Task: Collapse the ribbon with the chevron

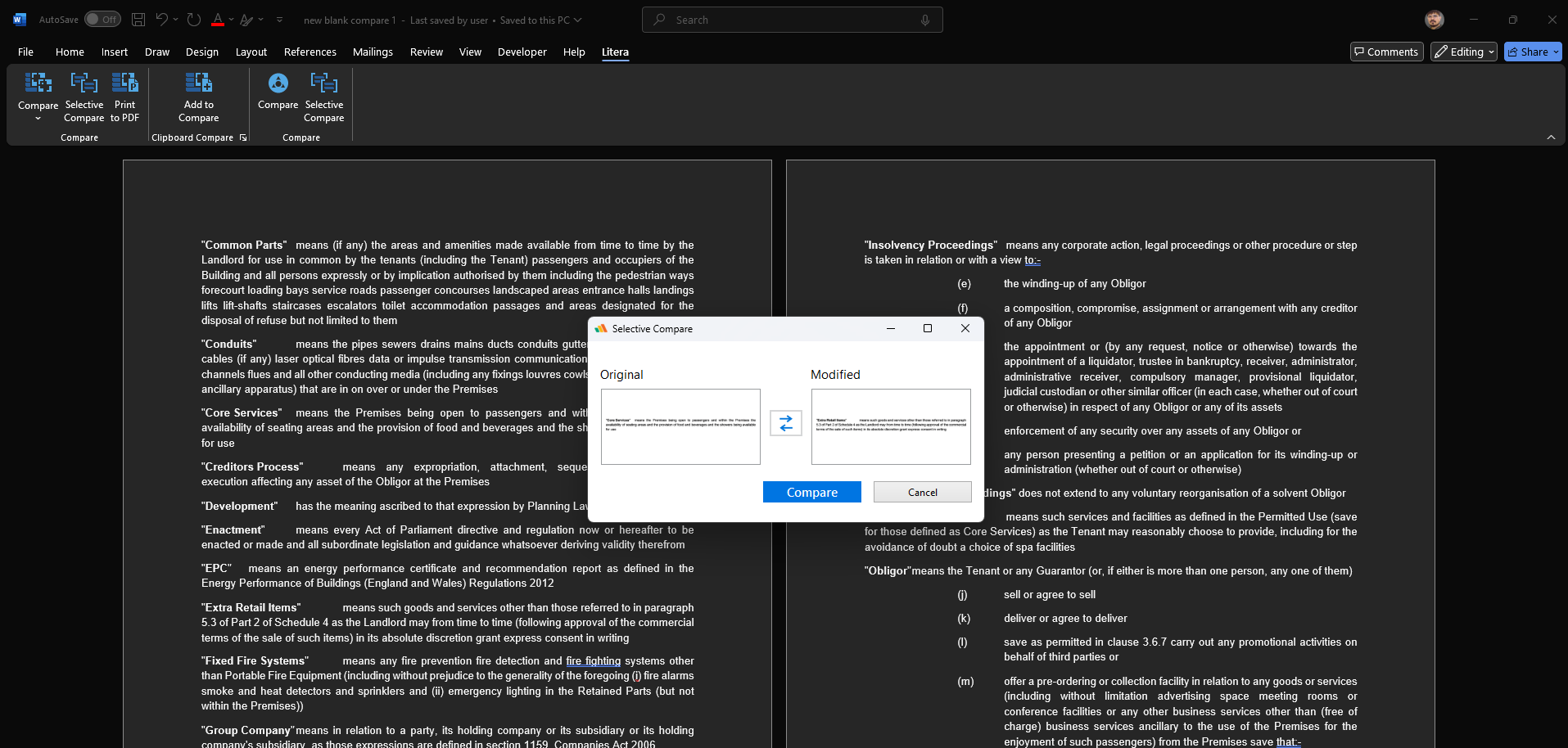Action: tap(1552, 137)
